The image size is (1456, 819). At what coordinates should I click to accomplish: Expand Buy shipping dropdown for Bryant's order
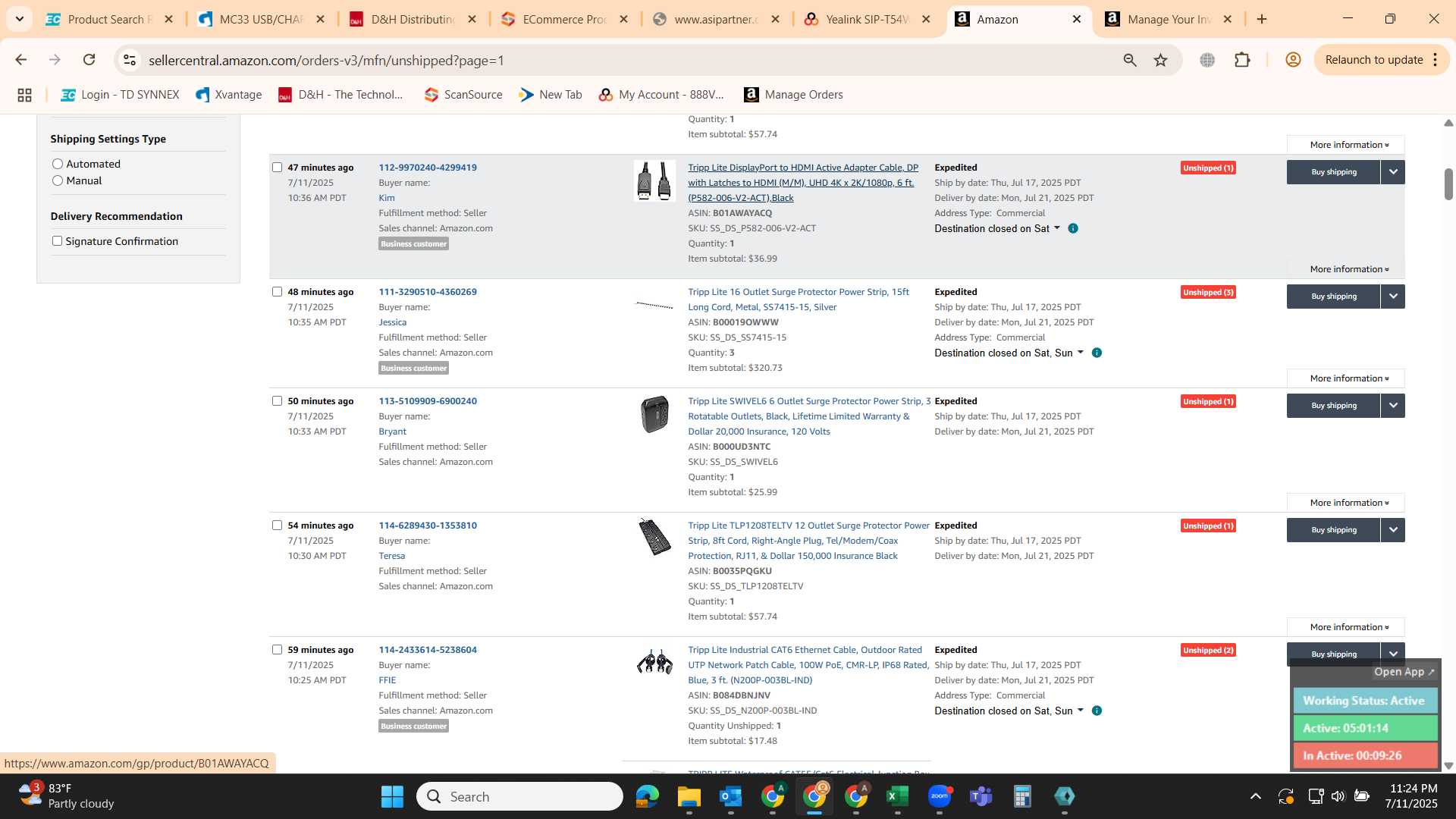(x=1393, y=406)
